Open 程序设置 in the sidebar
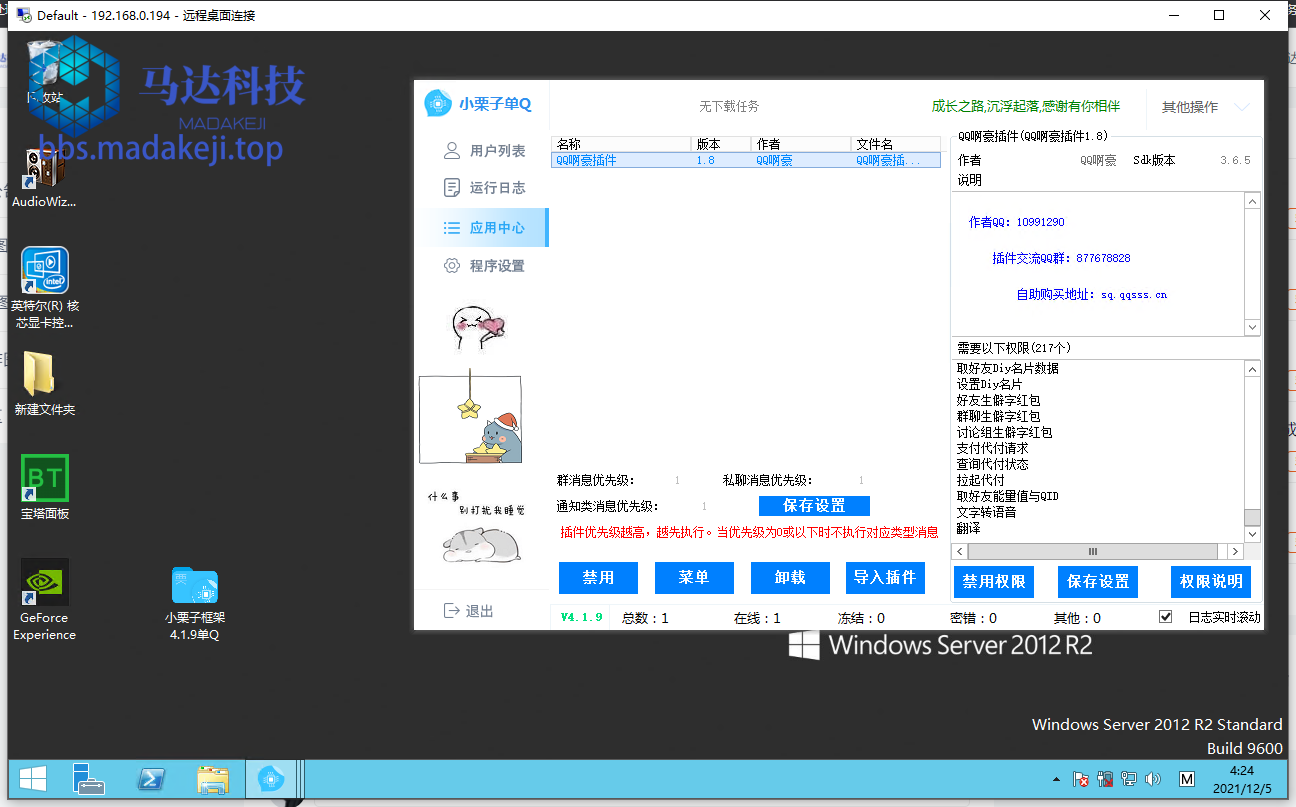This screenshot has height=807, width=1296. (x=484, y=266)
